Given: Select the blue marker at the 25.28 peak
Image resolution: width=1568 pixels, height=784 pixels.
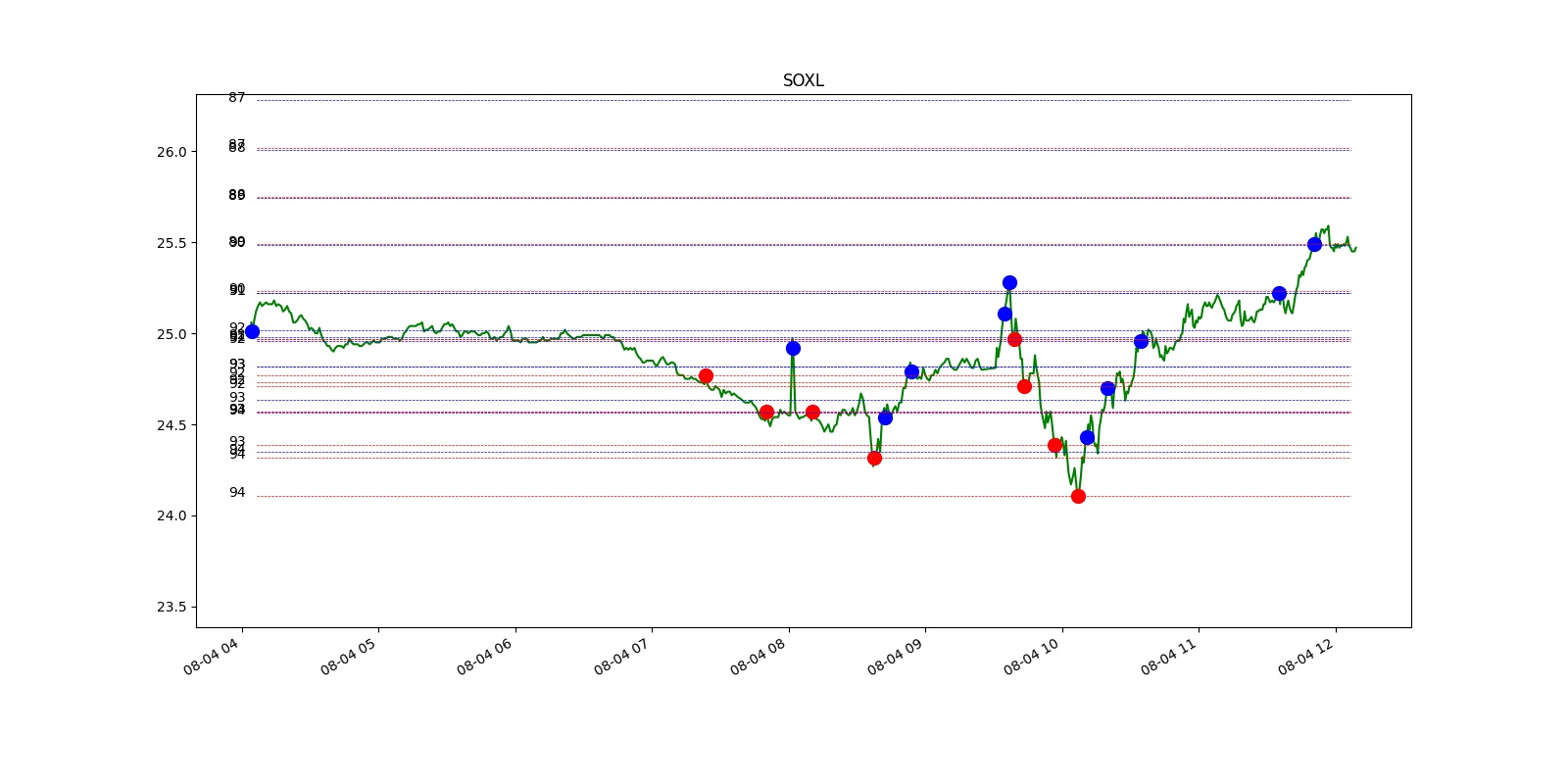Looking at the screenshot, I should 1009,282.
